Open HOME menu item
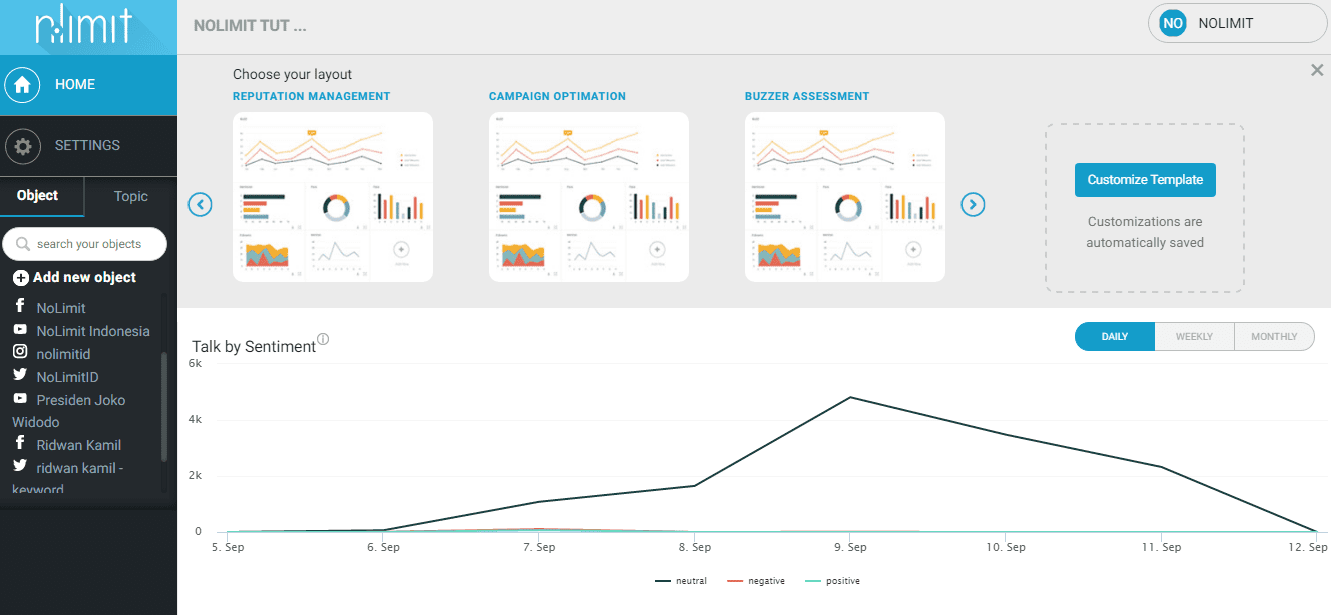1331x615 pixels. click(x=88, y=85)
